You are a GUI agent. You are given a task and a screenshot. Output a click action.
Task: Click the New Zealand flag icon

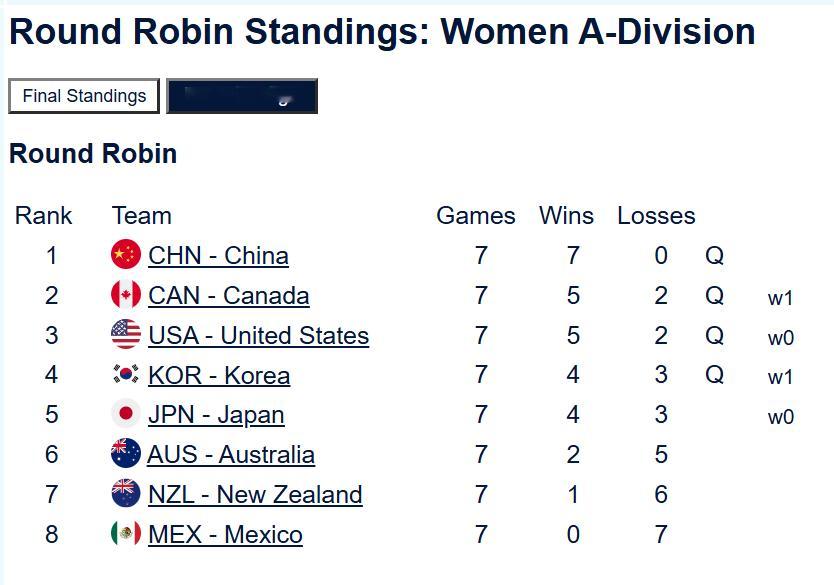coord(126,494)
